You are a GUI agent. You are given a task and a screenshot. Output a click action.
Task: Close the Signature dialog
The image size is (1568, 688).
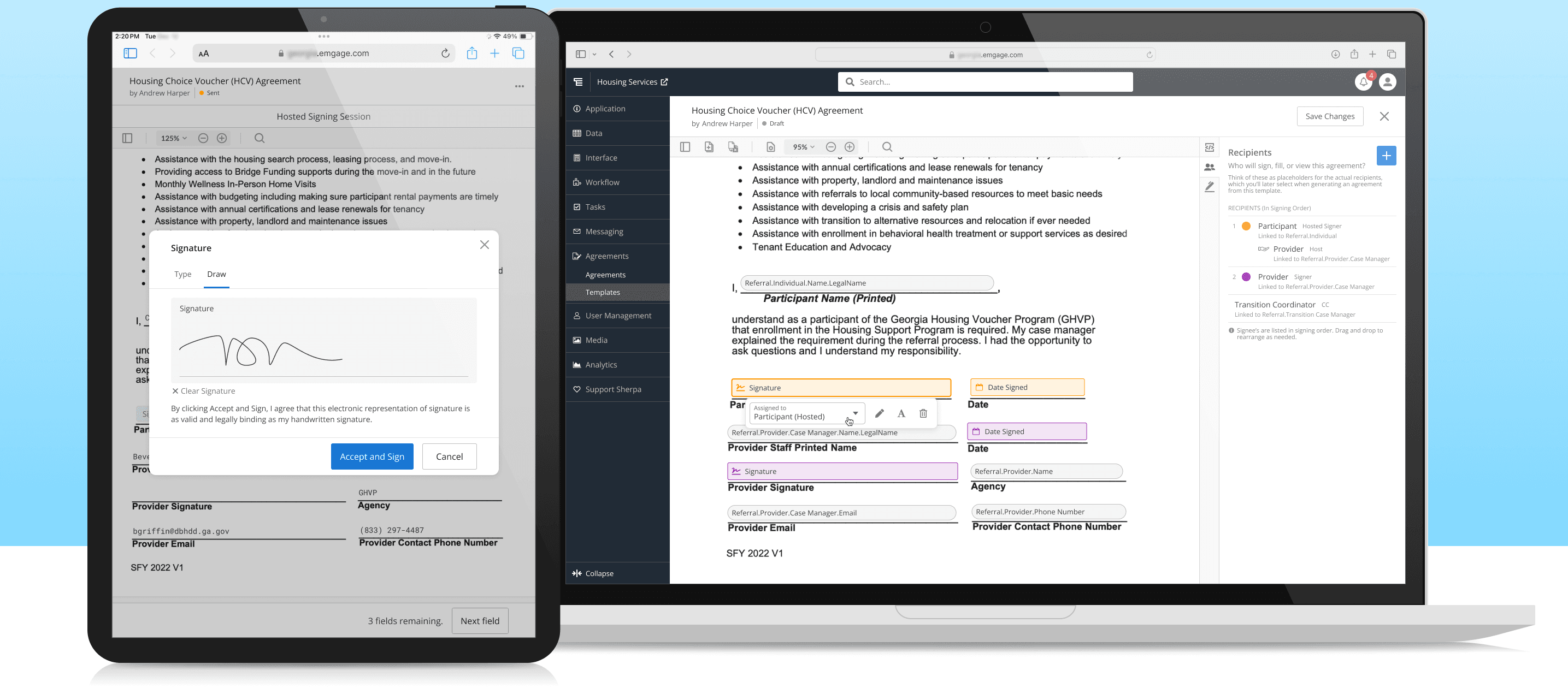pyautogui.click(x=485, y=245)
